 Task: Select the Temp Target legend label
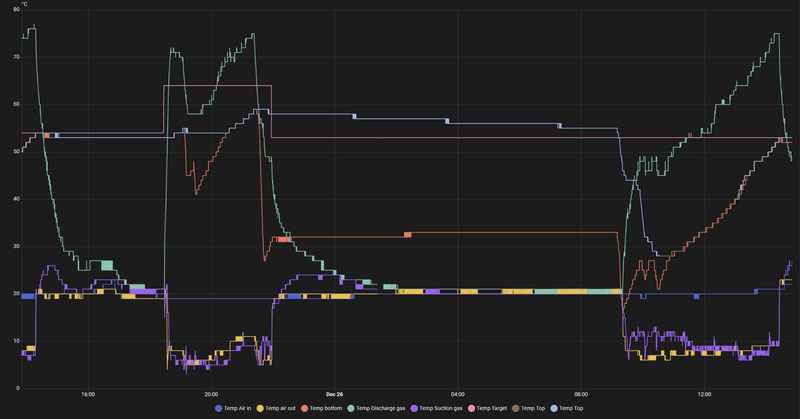[x=492, y=408]
